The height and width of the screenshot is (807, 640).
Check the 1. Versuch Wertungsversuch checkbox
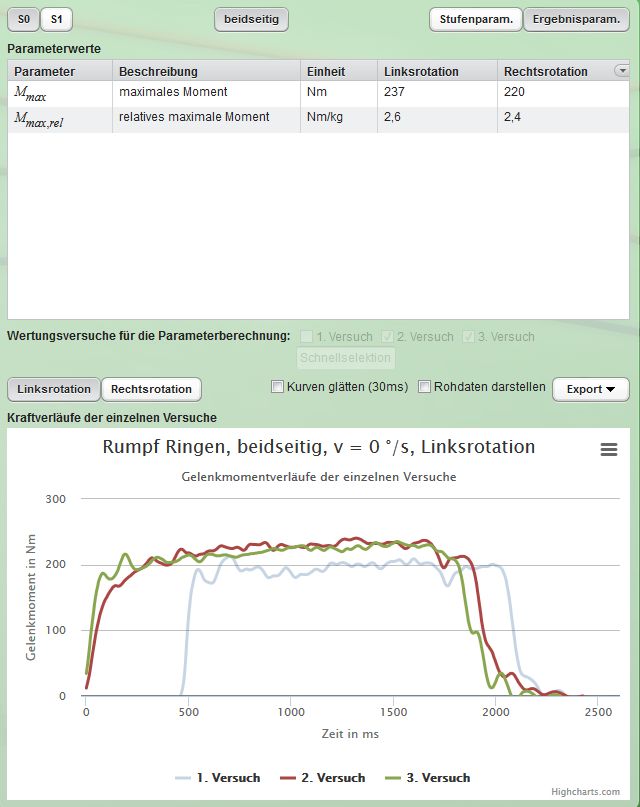[307, 337]
